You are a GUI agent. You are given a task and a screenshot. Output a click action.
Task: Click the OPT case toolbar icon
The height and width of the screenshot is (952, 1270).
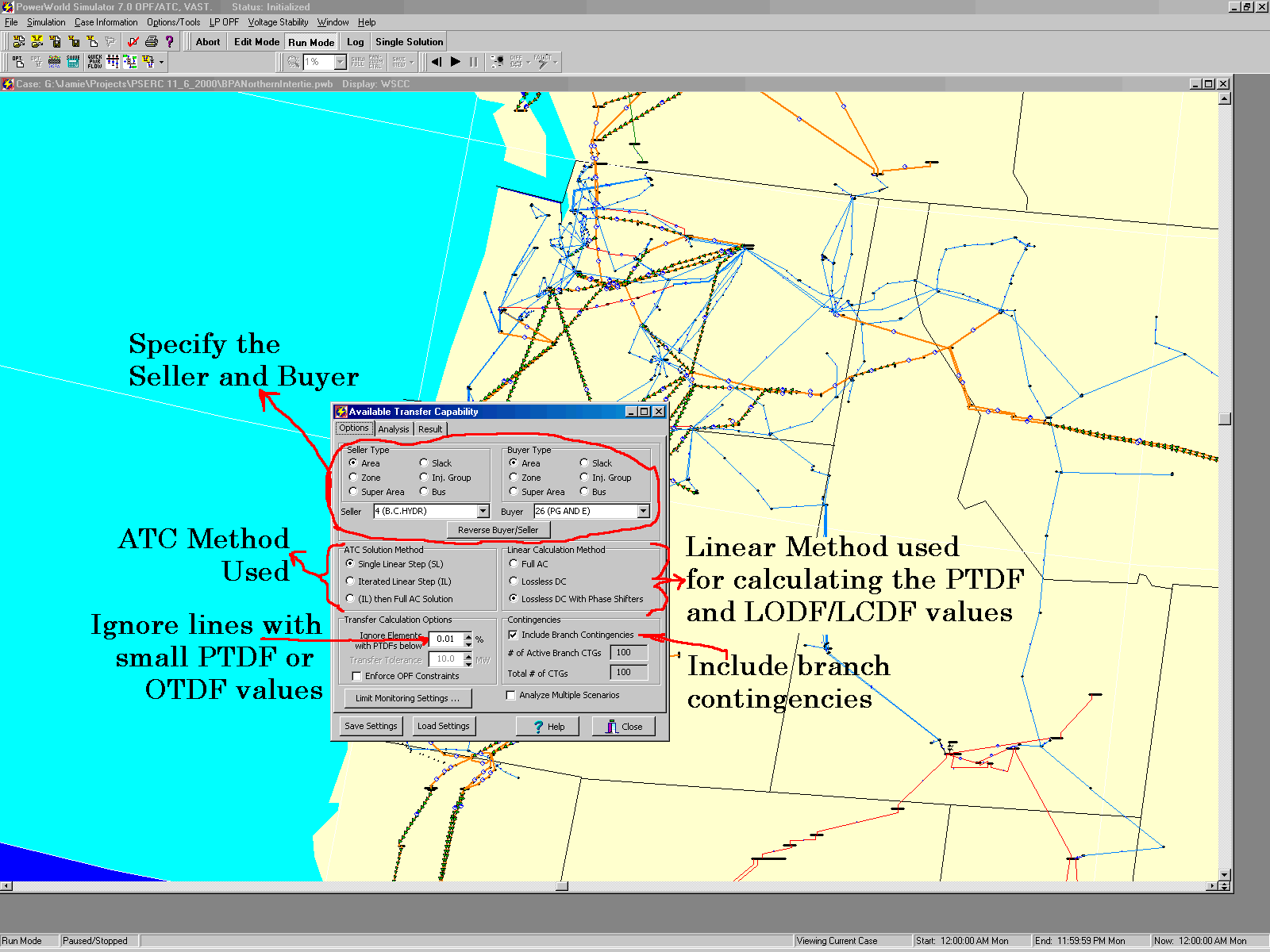(x=17, y=61)
